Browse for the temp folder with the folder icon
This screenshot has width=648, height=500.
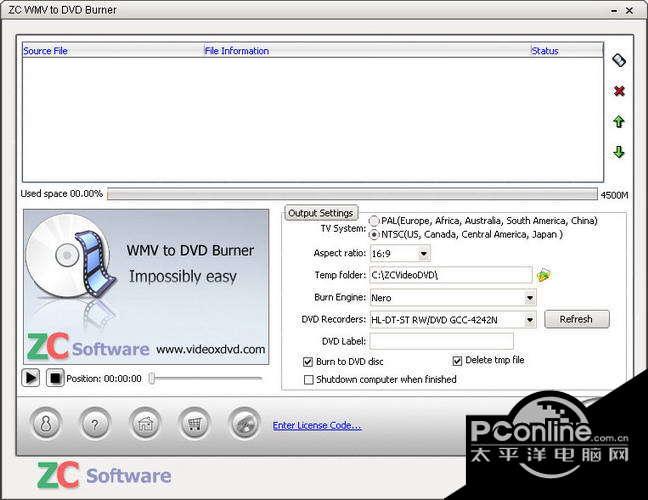coord(543,275)
